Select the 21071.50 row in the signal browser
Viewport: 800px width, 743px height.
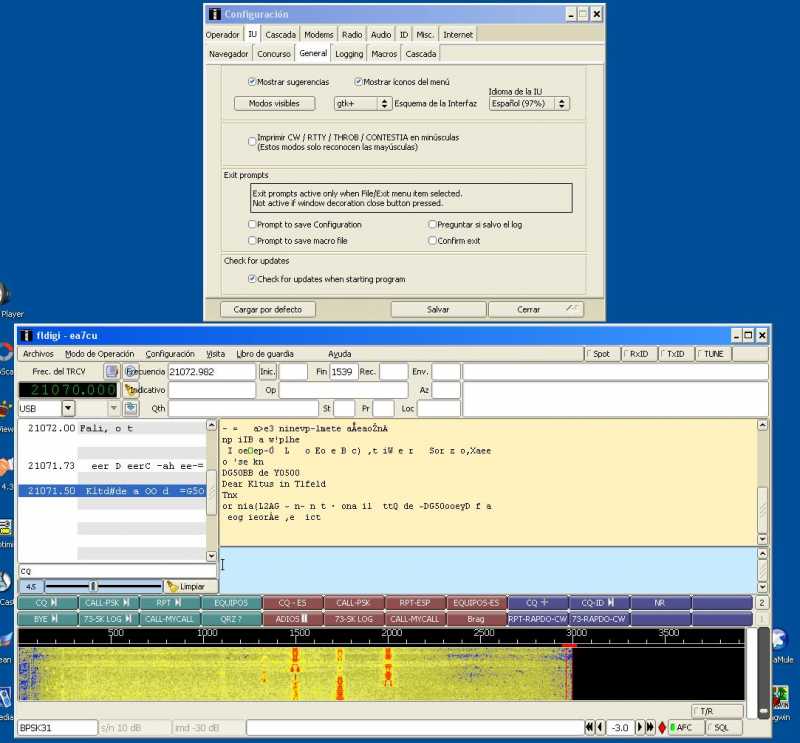click(x=112, y=491)
